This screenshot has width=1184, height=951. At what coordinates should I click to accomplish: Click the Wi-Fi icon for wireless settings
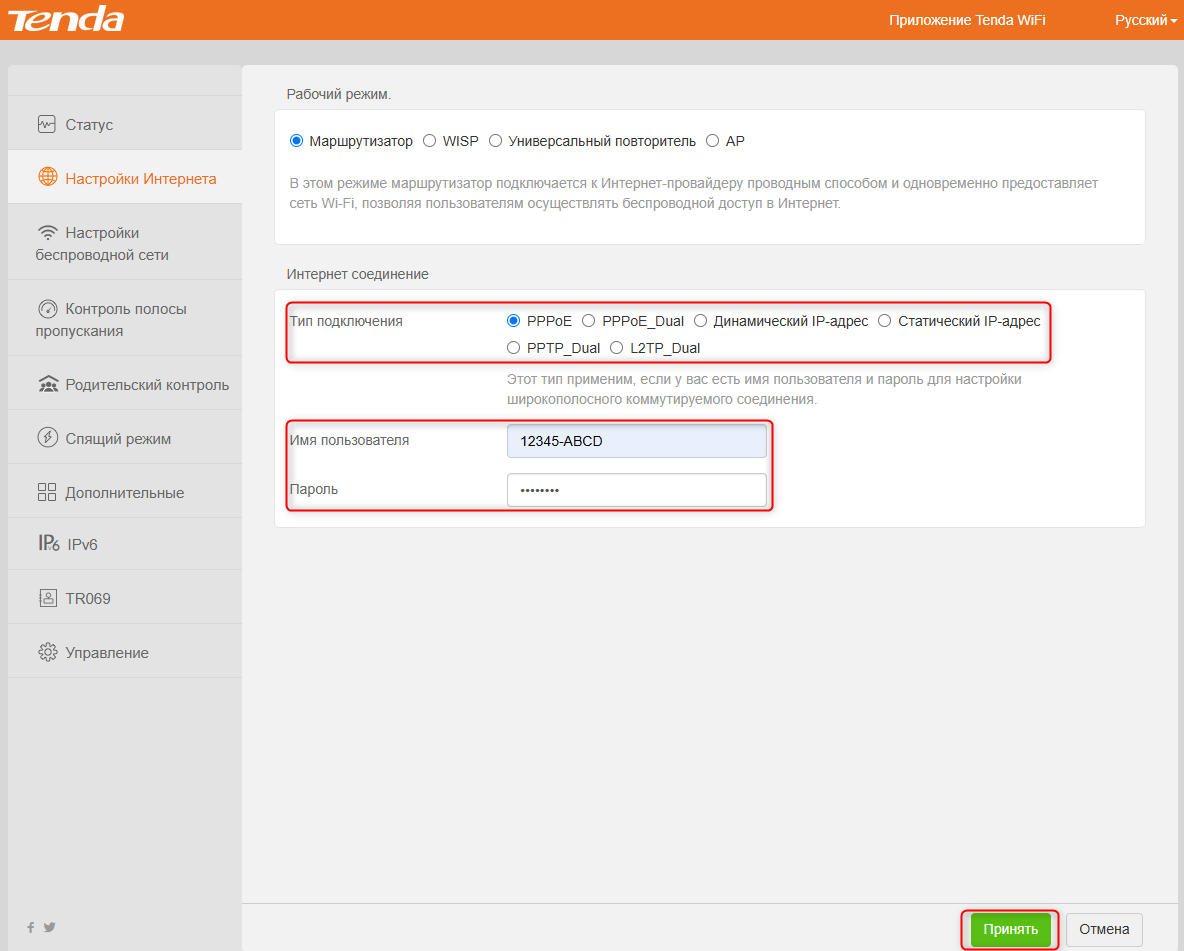[x=47, y=233]
